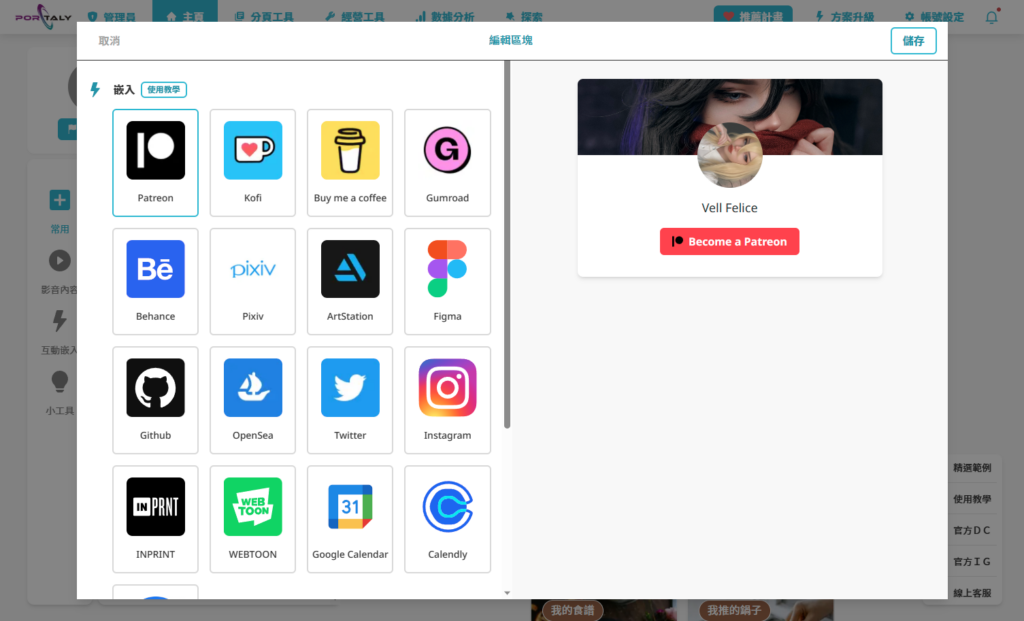The width and height of the screenshot is (1024, 621).
Task: Click the embed list scrollbar thumb
Action: (507, 245)
